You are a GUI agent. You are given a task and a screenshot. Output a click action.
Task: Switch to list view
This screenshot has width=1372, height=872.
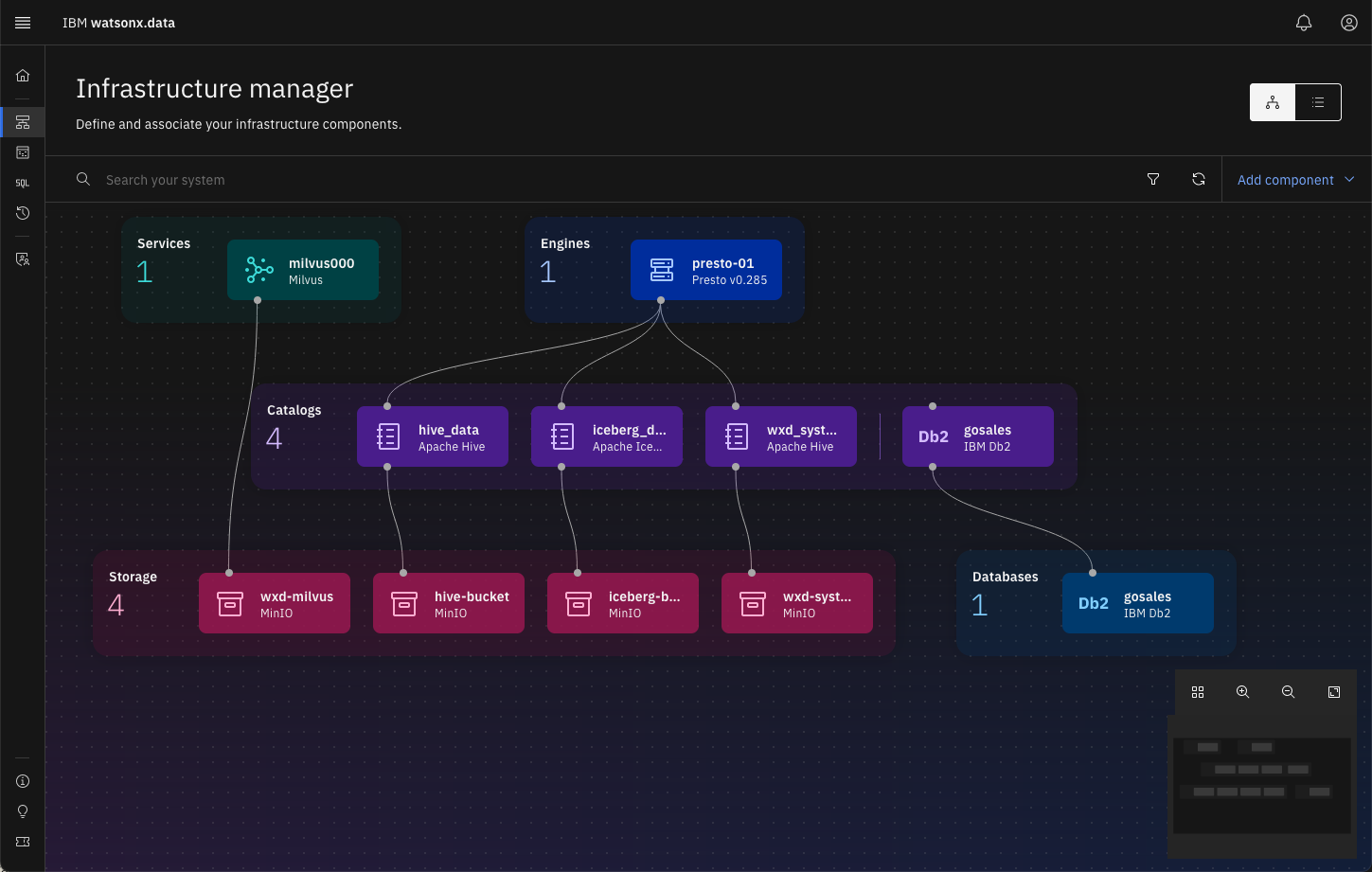[1318, 102]
